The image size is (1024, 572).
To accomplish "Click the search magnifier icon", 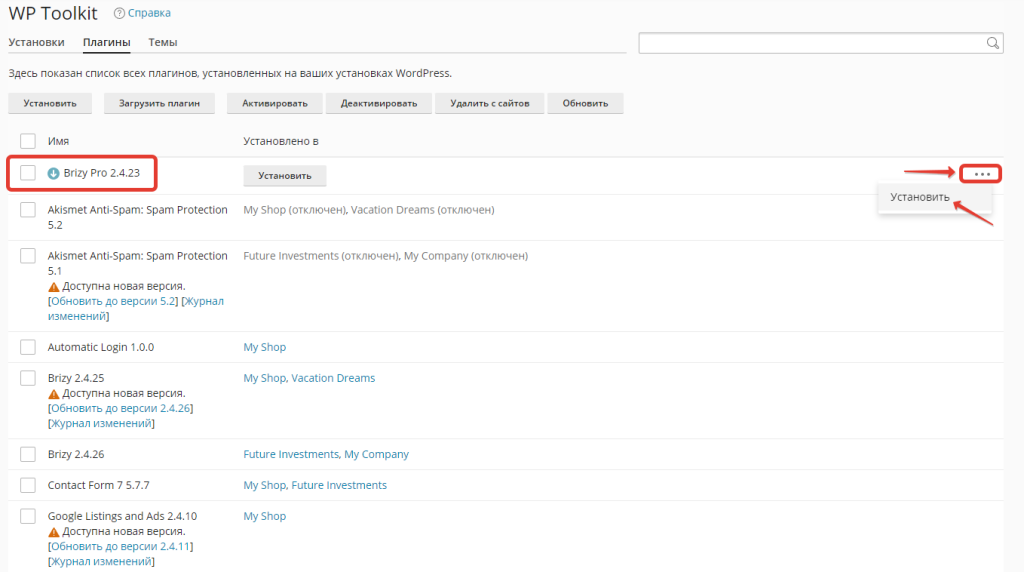I will click(993, 43).
